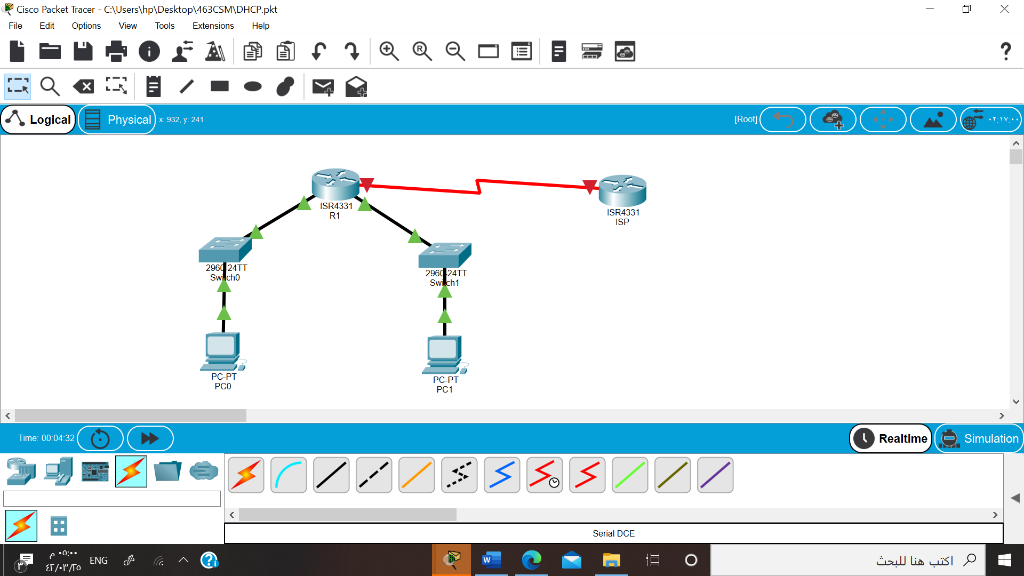Choose Copper Cross-Over dashed cable
The height and width of the screenshot is (576, 1024).
(374, 475)
